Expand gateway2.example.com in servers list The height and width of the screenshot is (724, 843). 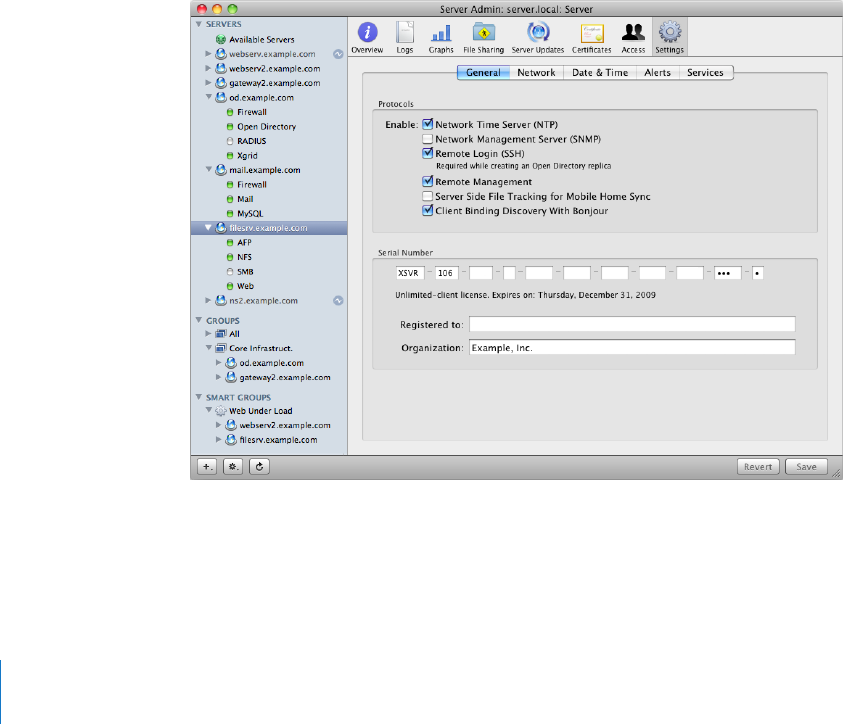tap(208, 83)
